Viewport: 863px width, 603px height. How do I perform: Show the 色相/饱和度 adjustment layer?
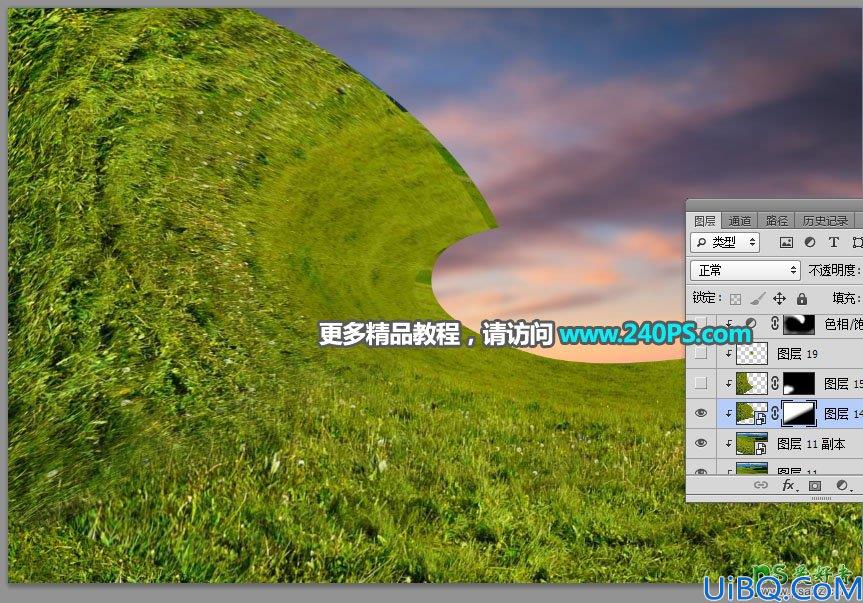(701, 324)
